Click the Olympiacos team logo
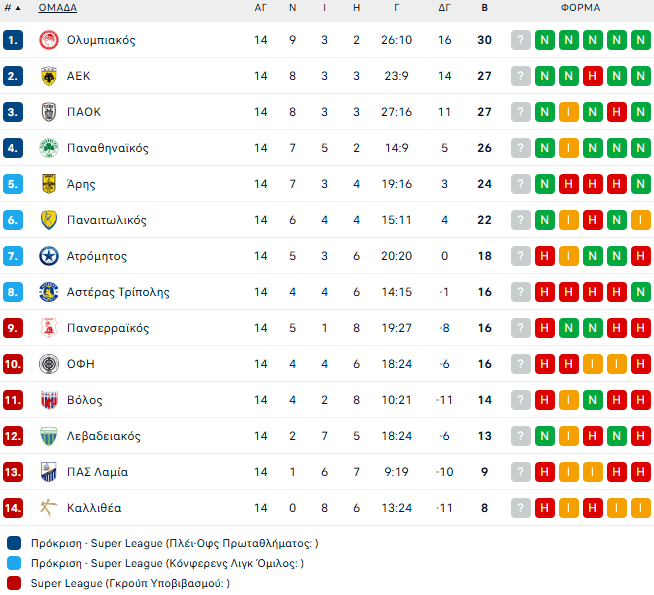This screenshot has width=654, height=595. tap(48, 40)
